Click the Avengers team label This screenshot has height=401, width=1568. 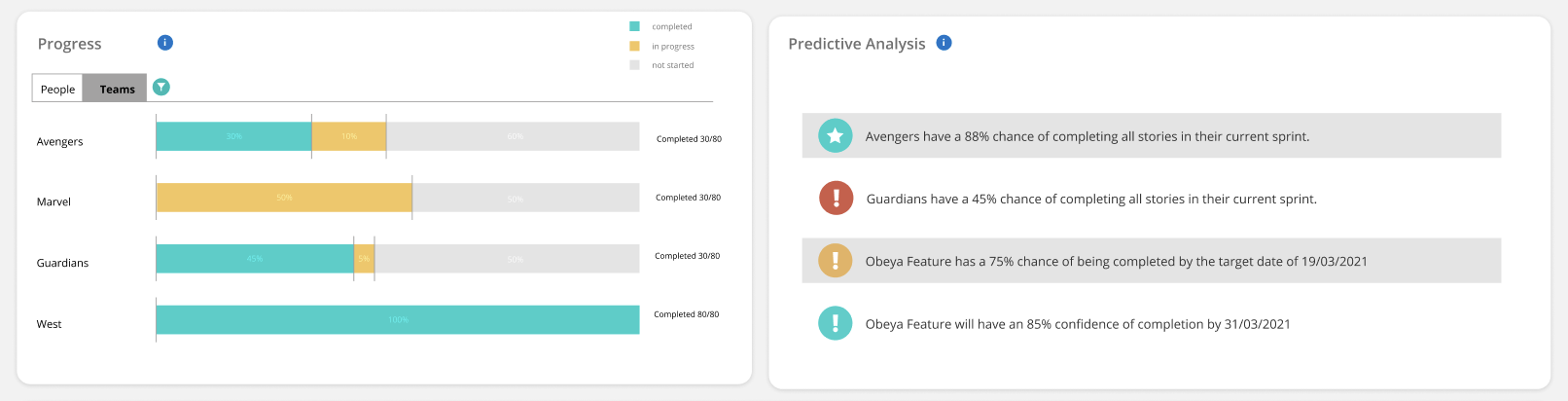(x=60, y=141)
